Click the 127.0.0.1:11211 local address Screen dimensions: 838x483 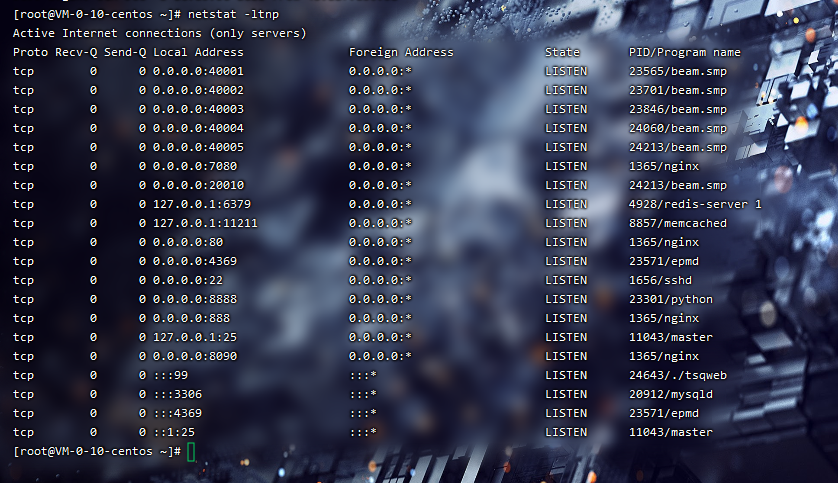(x=205, y=223)
